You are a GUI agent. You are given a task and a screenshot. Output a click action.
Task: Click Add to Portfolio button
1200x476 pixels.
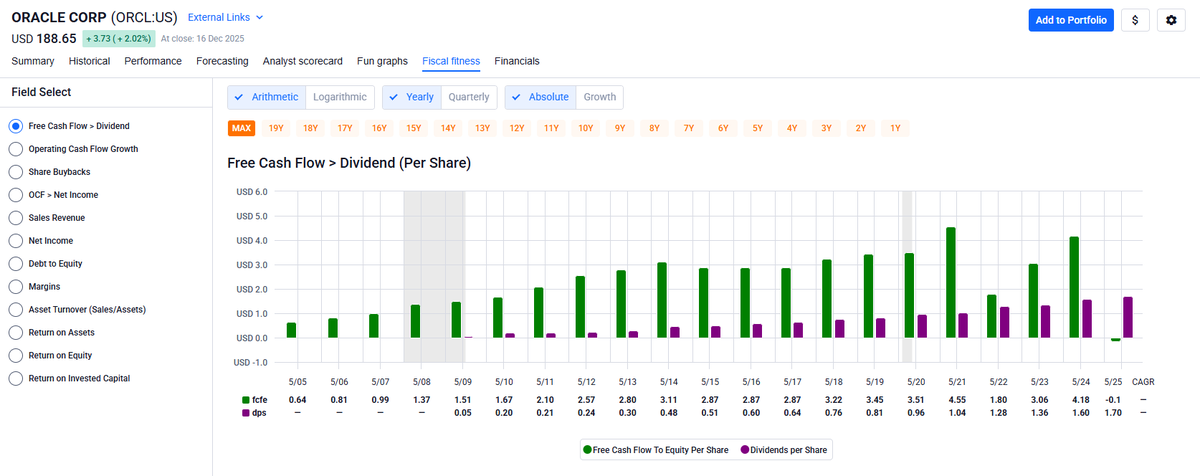point(1071,20)
